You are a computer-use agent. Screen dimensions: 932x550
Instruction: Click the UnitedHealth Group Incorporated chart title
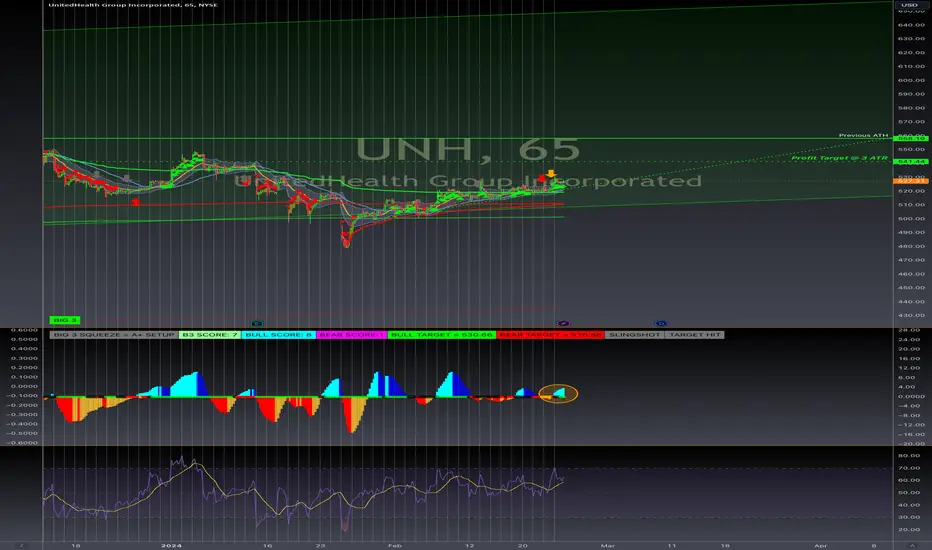133,5
